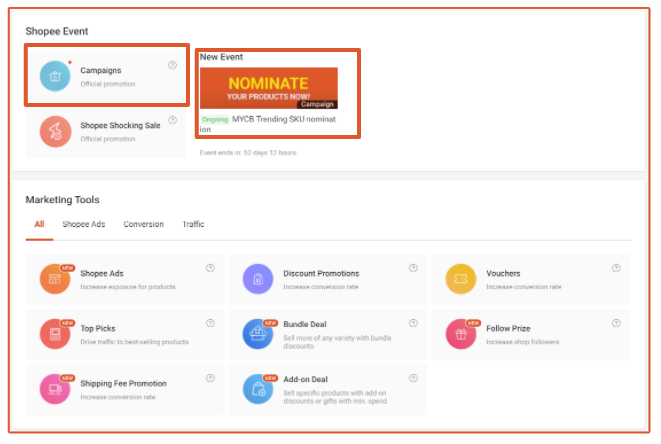This screenshot has height=444, width=661.
Task: Show help tooltip for Discount Promotions
Action: point(413,268)
